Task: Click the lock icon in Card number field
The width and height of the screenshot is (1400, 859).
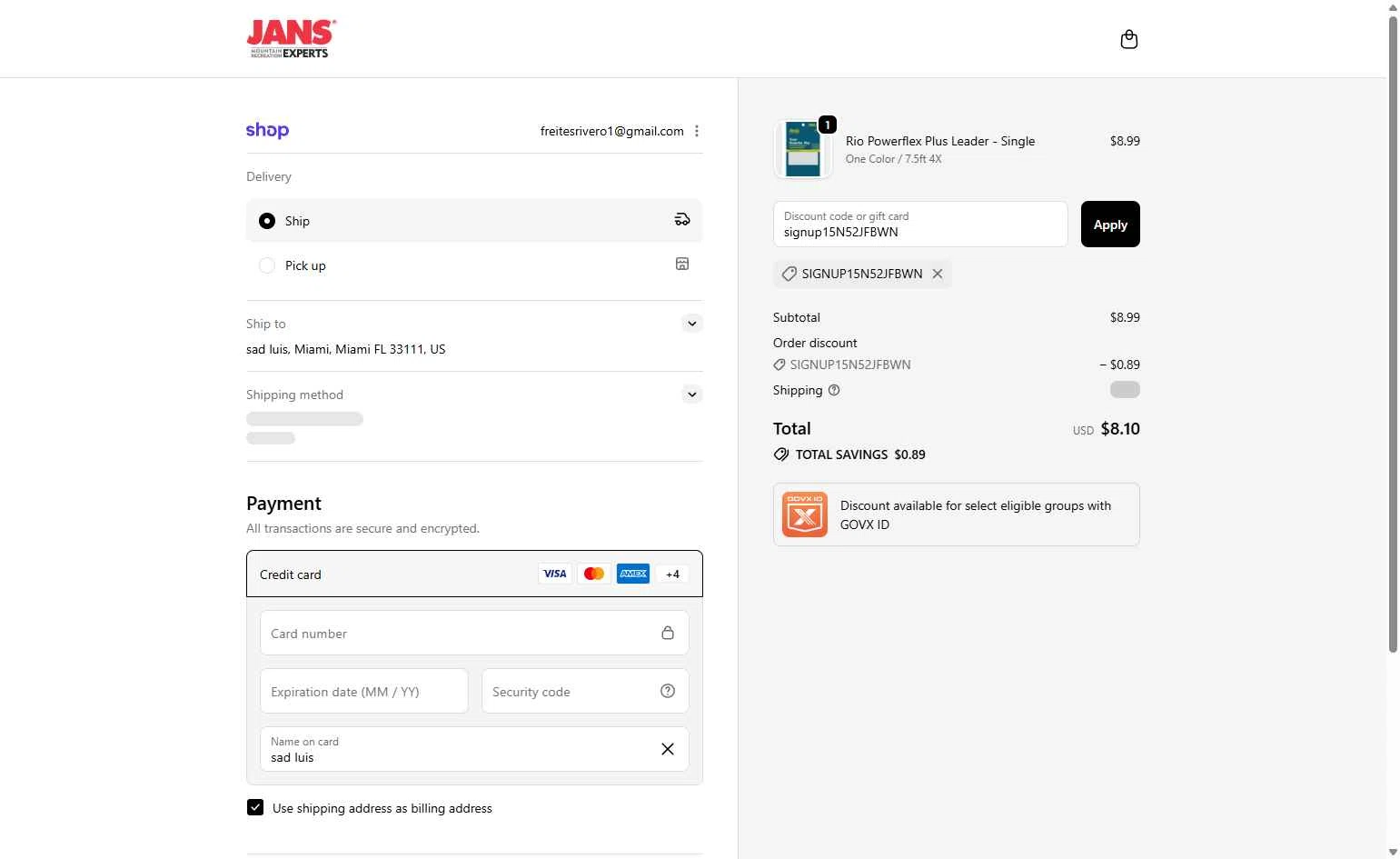Action: coord(668,633)
